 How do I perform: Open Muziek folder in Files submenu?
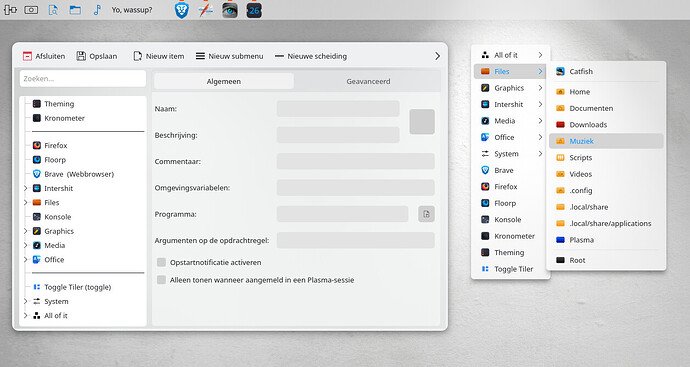pos(606,141)
